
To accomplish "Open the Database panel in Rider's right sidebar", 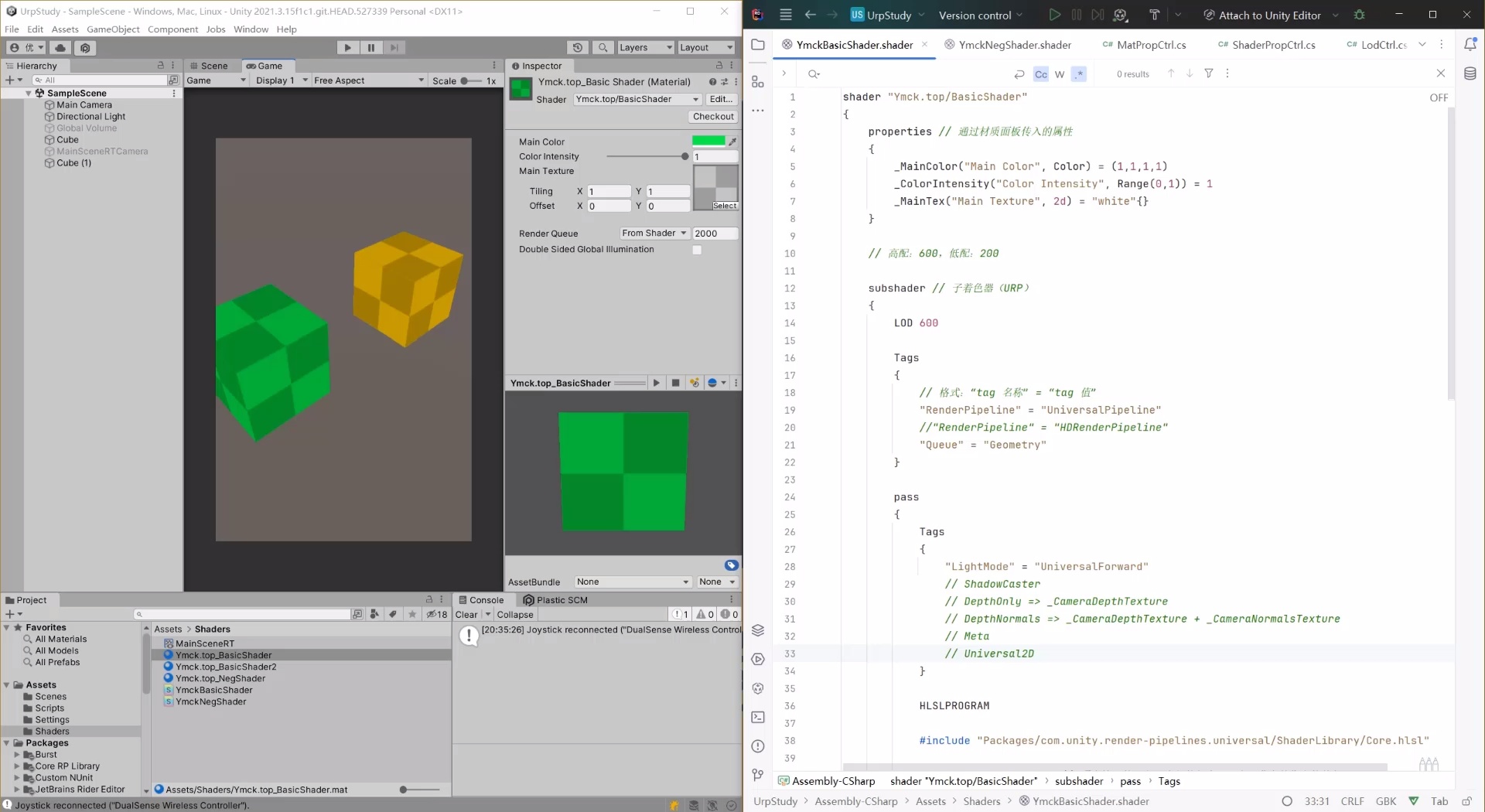I will click(x=1471, y=73).
